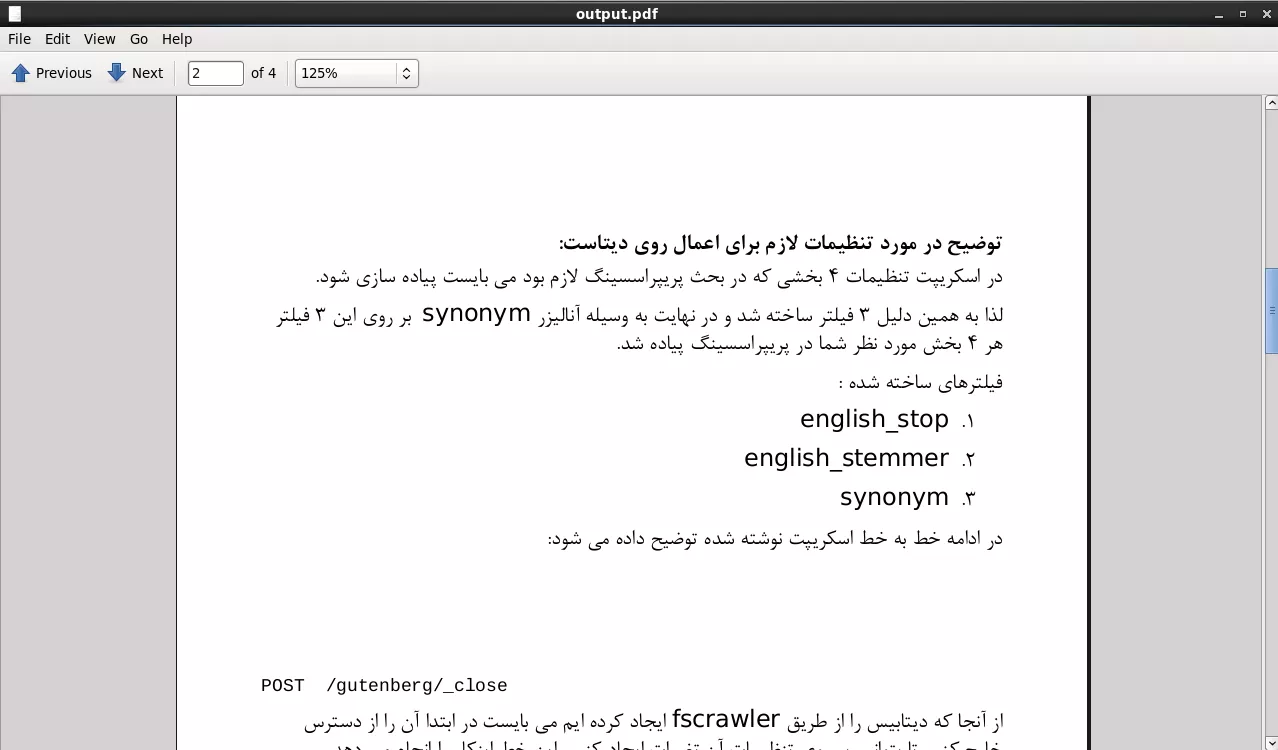The image size is (1278, 750).
Task: Click the bold Persian heading line
Action: (780, 243)
